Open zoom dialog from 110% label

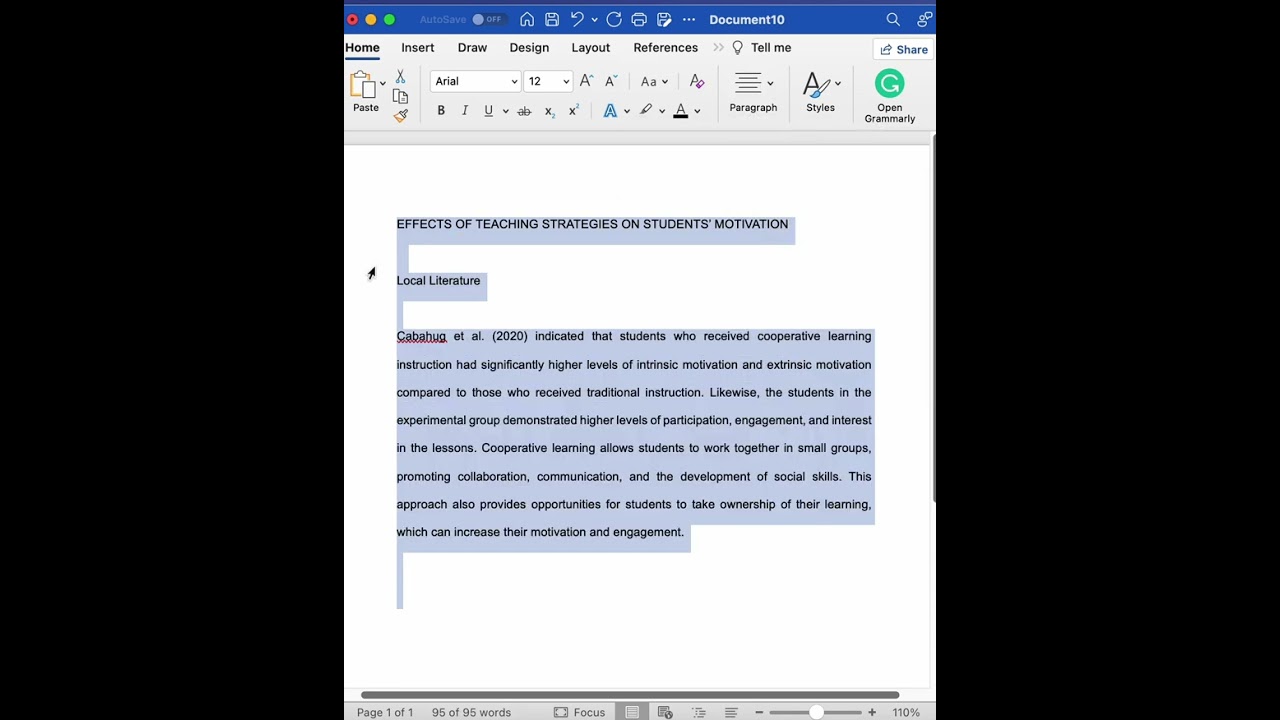pos(906,712)
